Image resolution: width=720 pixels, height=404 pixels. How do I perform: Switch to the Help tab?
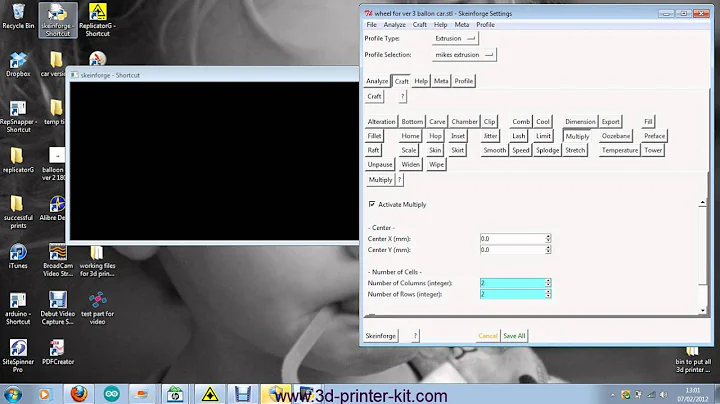point(421,81)
